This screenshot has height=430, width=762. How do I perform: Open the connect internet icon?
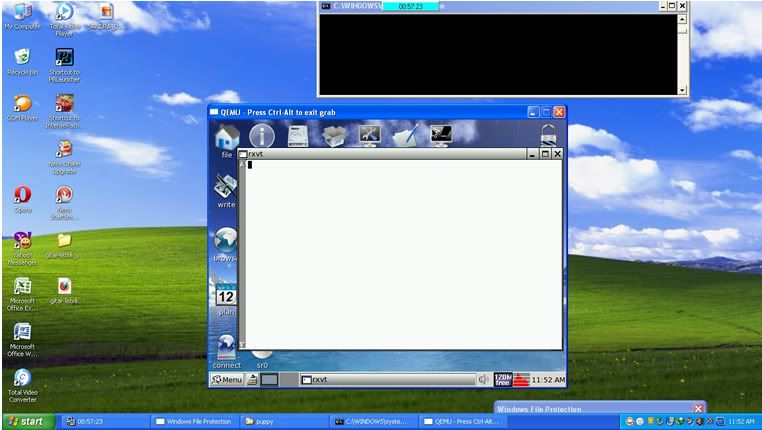pyautogui.click(x=226, y=347)
